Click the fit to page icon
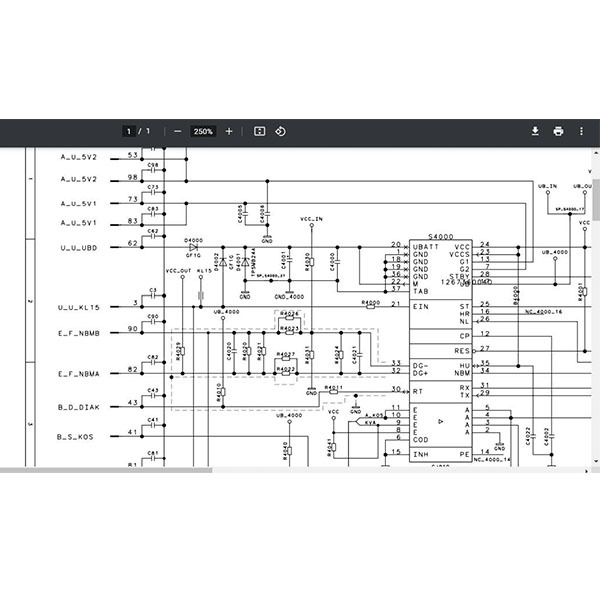The width and height of the screenshot is (600, 600). [x=259, y=132]
